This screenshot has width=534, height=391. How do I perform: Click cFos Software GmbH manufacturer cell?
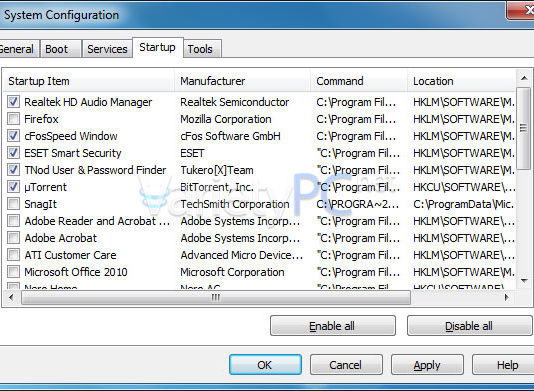pos(230,136)
